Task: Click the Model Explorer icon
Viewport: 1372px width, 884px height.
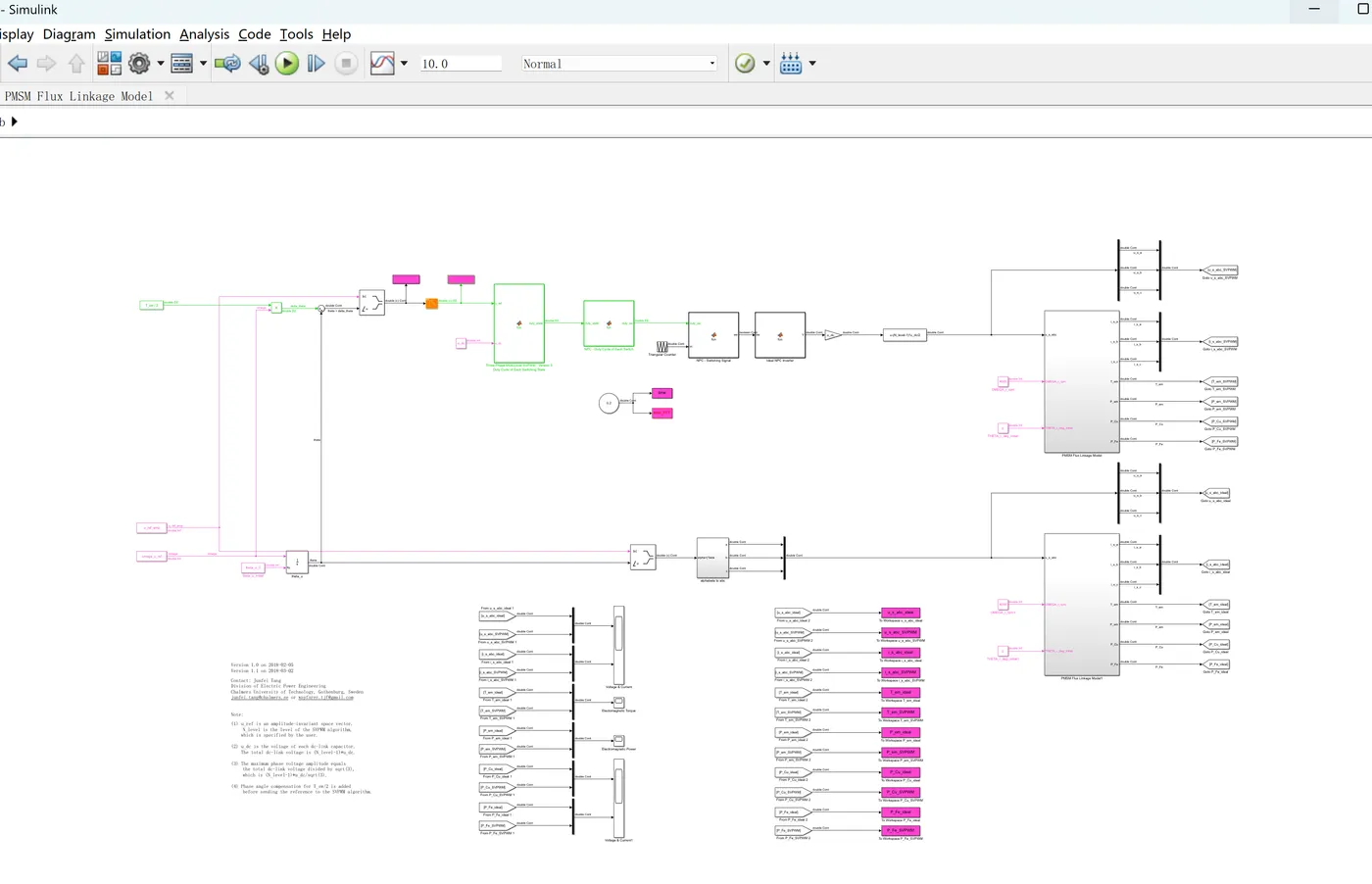Action: coord(182,64)
